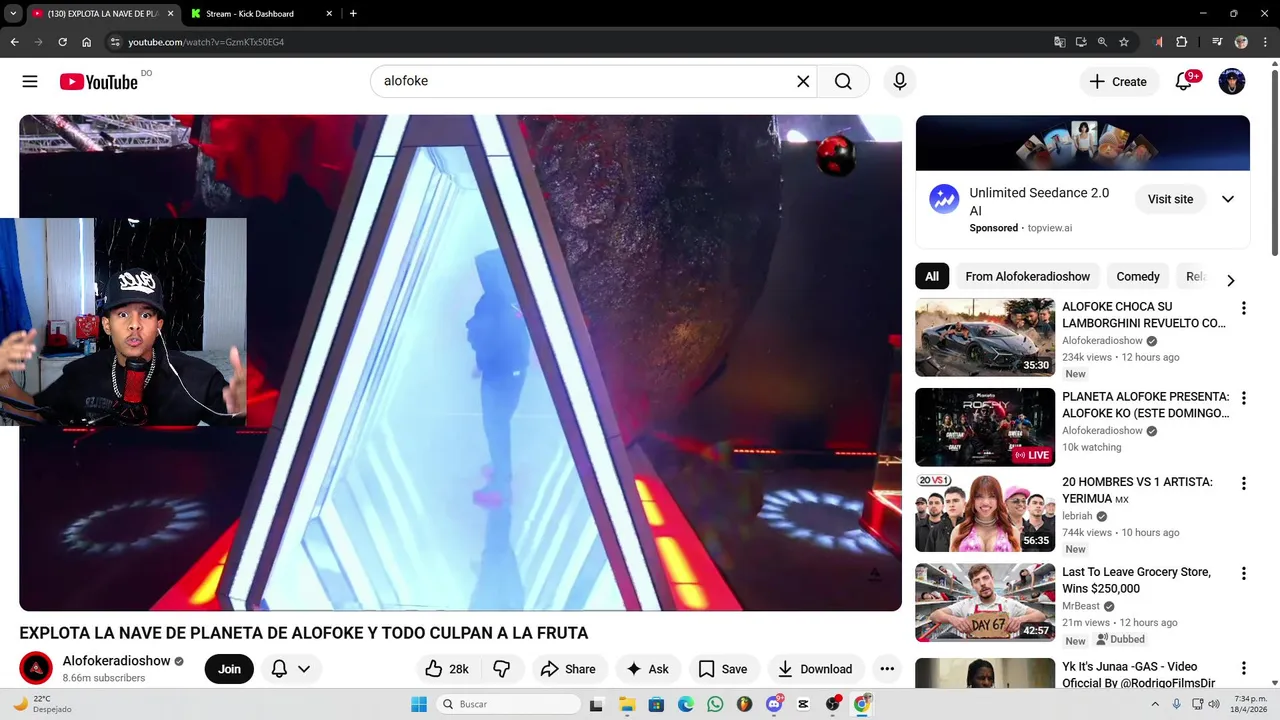
Task: Bookmark page with star icon
Action: point(1124,42)
